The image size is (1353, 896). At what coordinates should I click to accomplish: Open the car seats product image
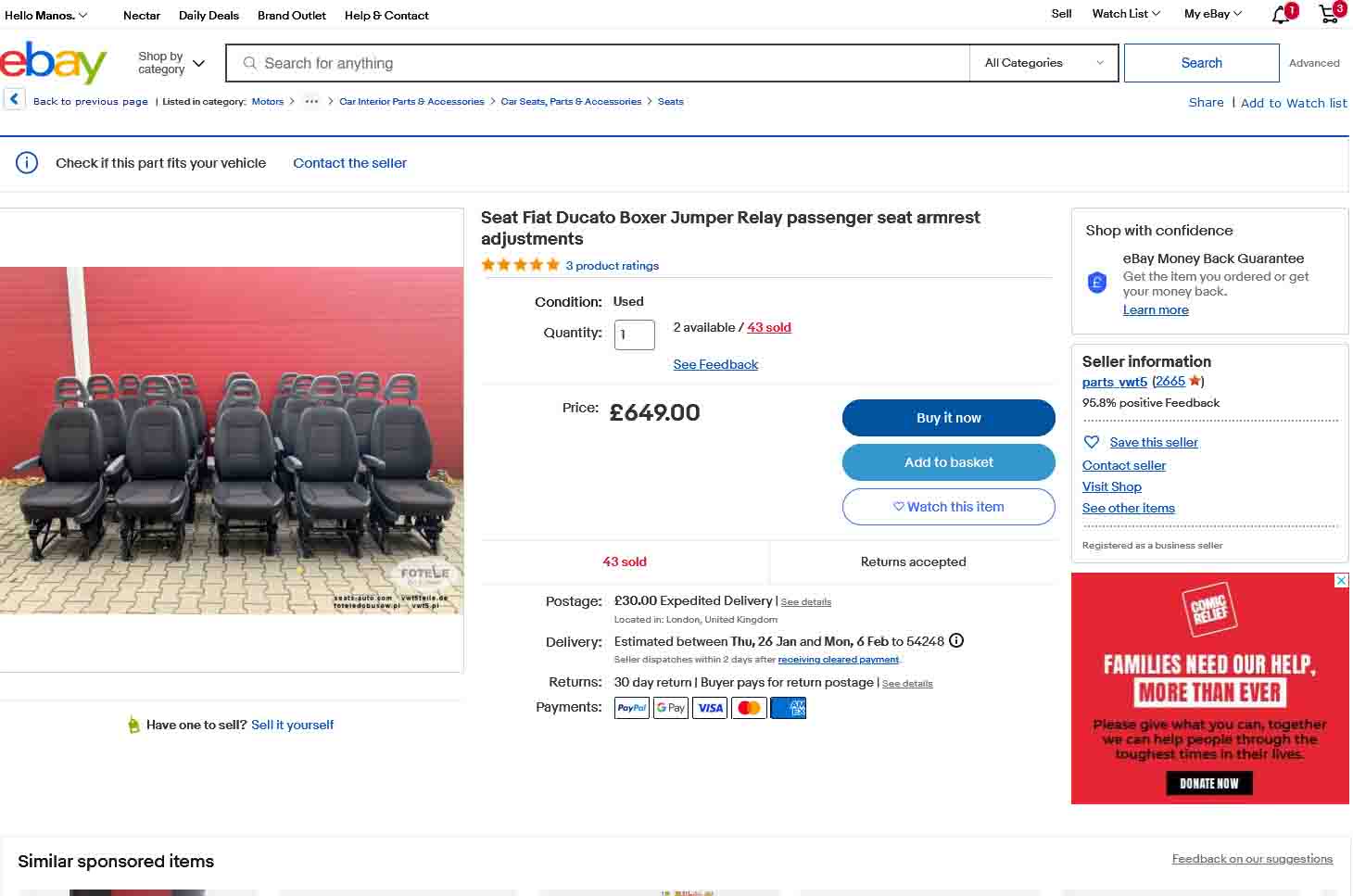232,440
